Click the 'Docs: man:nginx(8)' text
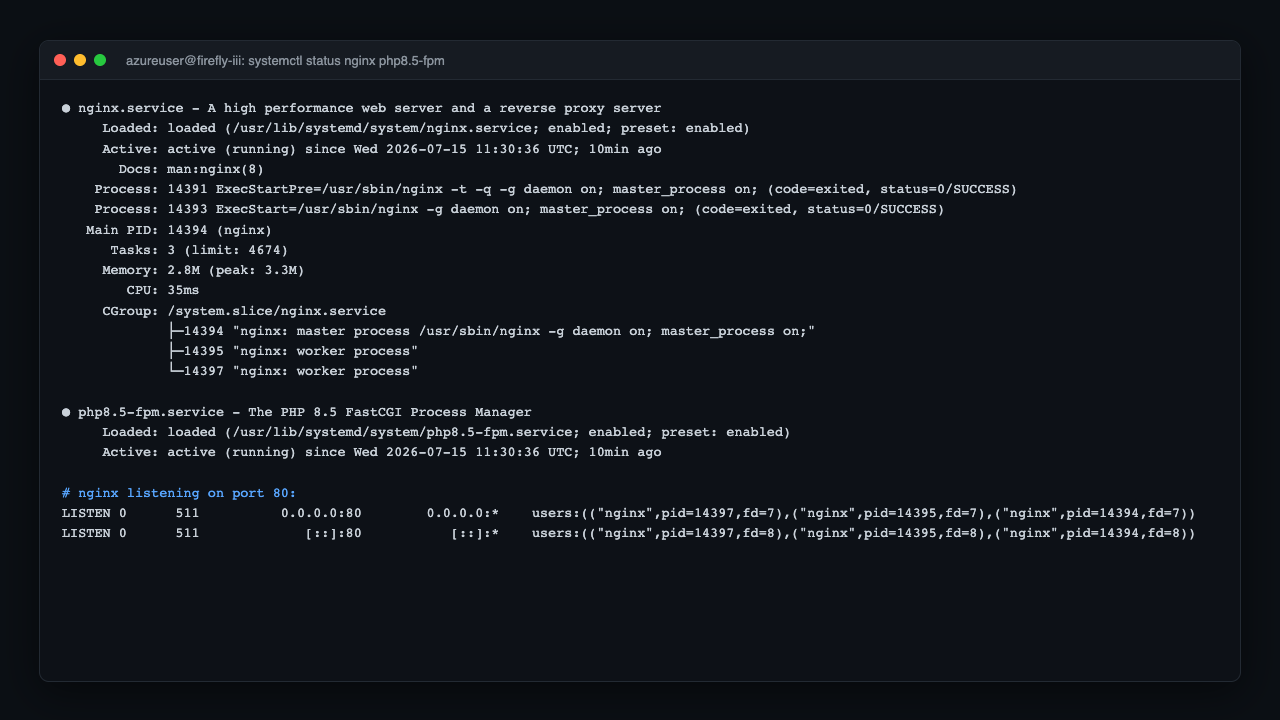Screen dimensions: 1280x720 pos(191,169)
